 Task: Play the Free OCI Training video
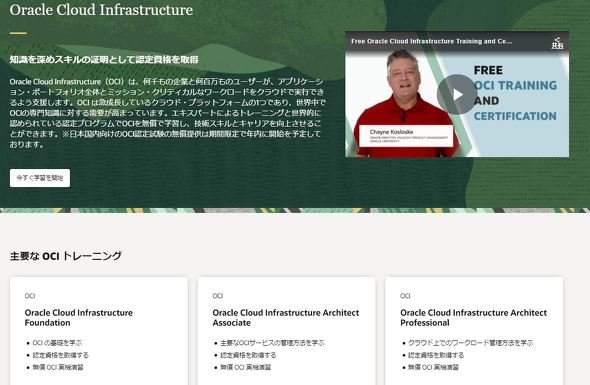457,94
